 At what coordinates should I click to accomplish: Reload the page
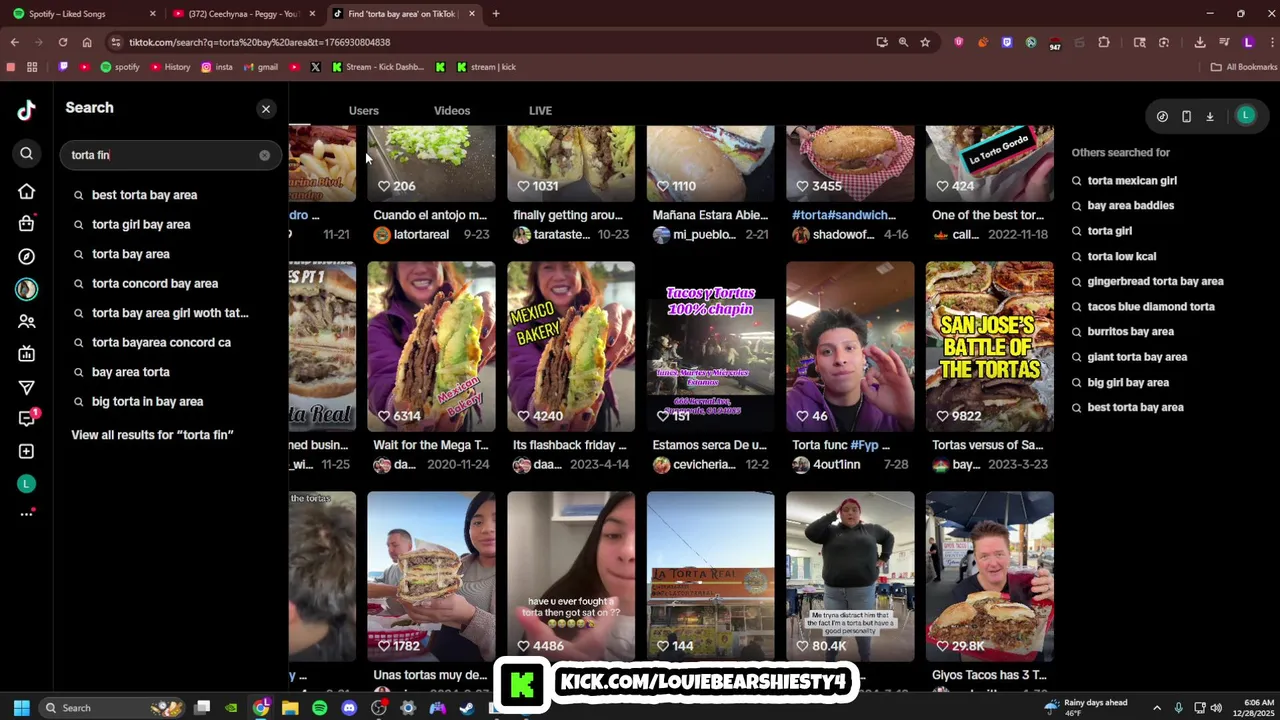[x=62, y=42]
